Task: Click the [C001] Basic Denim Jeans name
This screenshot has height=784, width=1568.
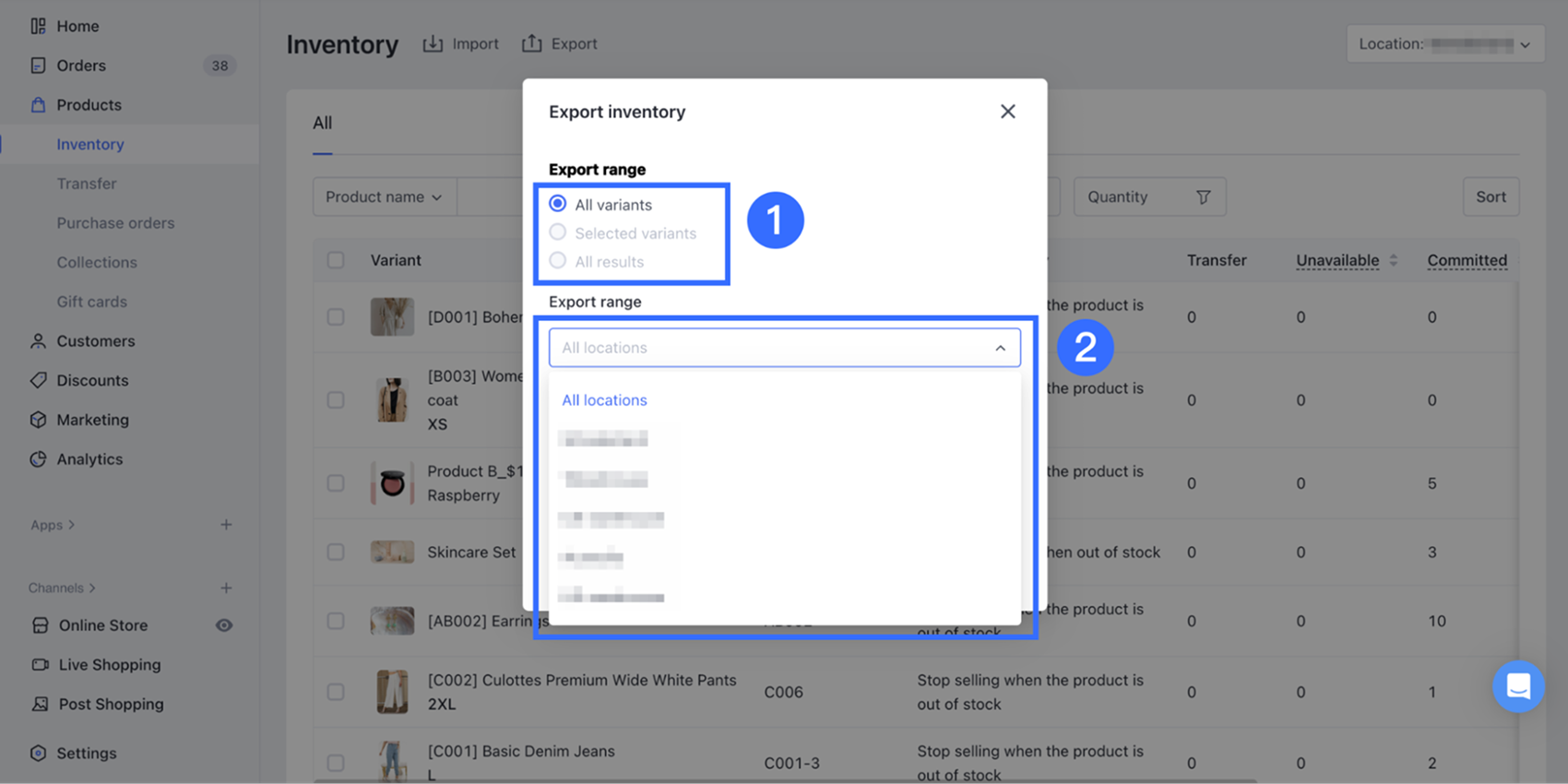Action: coord(521,751)
